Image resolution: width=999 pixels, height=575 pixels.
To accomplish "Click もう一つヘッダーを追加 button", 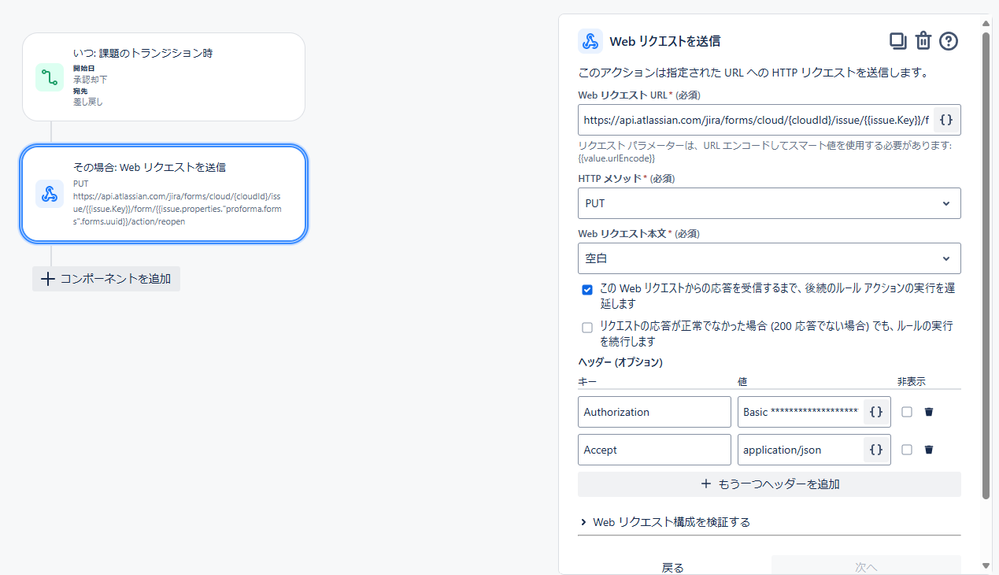I will (x=769, y=484).
